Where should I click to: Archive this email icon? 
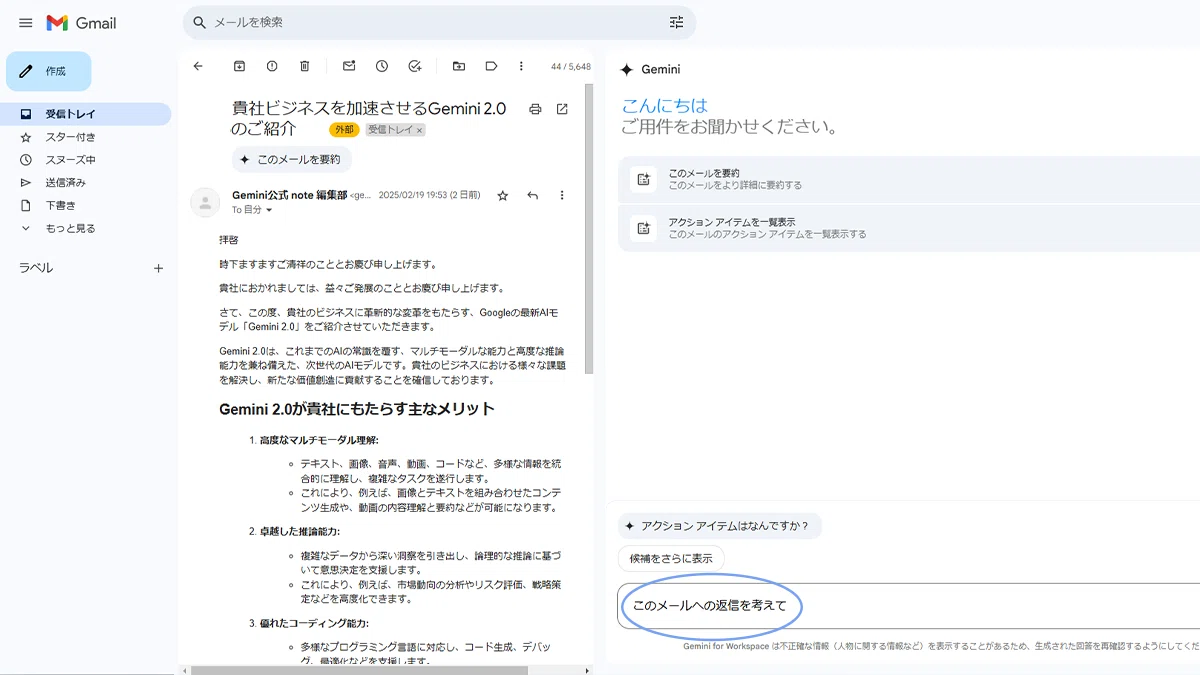click(239, 66)
